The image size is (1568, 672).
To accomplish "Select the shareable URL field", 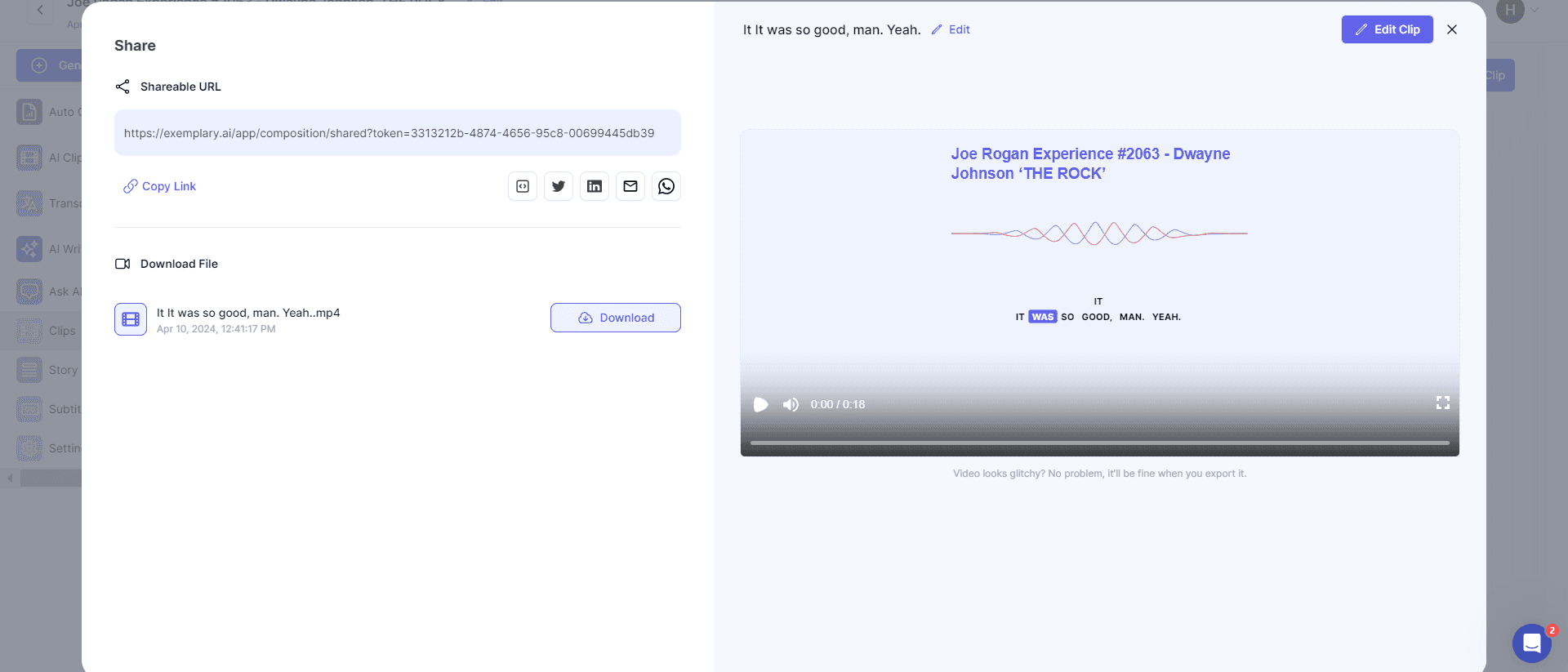I will [x=397, y=133].
